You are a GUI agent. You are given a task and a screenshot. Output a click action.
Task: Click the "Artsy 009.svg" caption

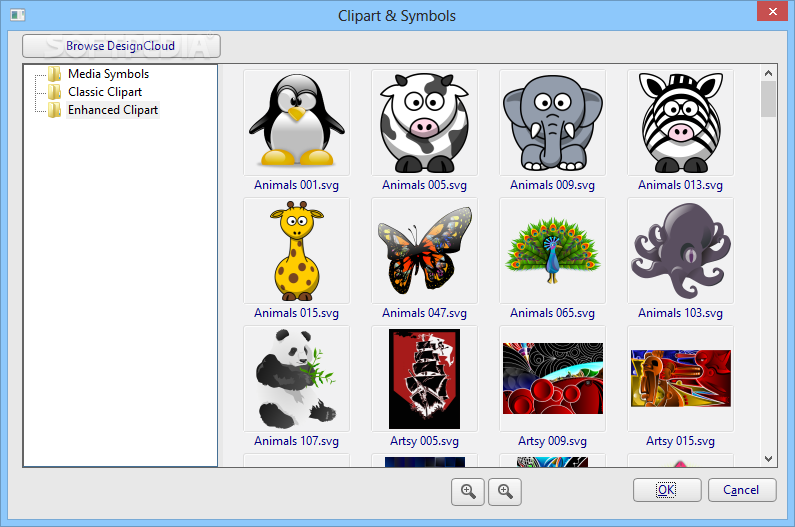(x=552, y=441)
